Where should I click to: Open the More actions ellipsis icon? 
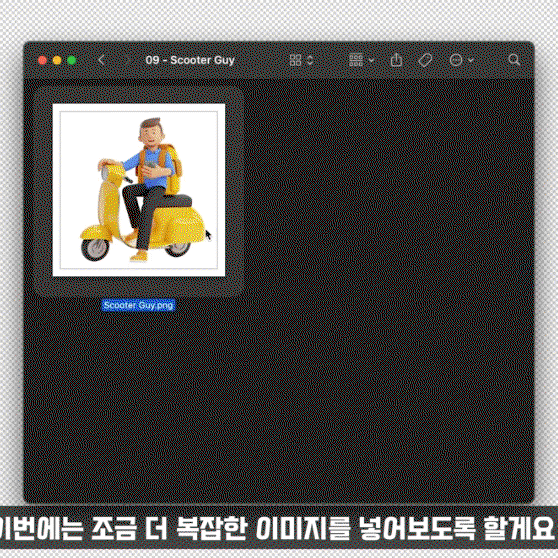tap(456, 60)
